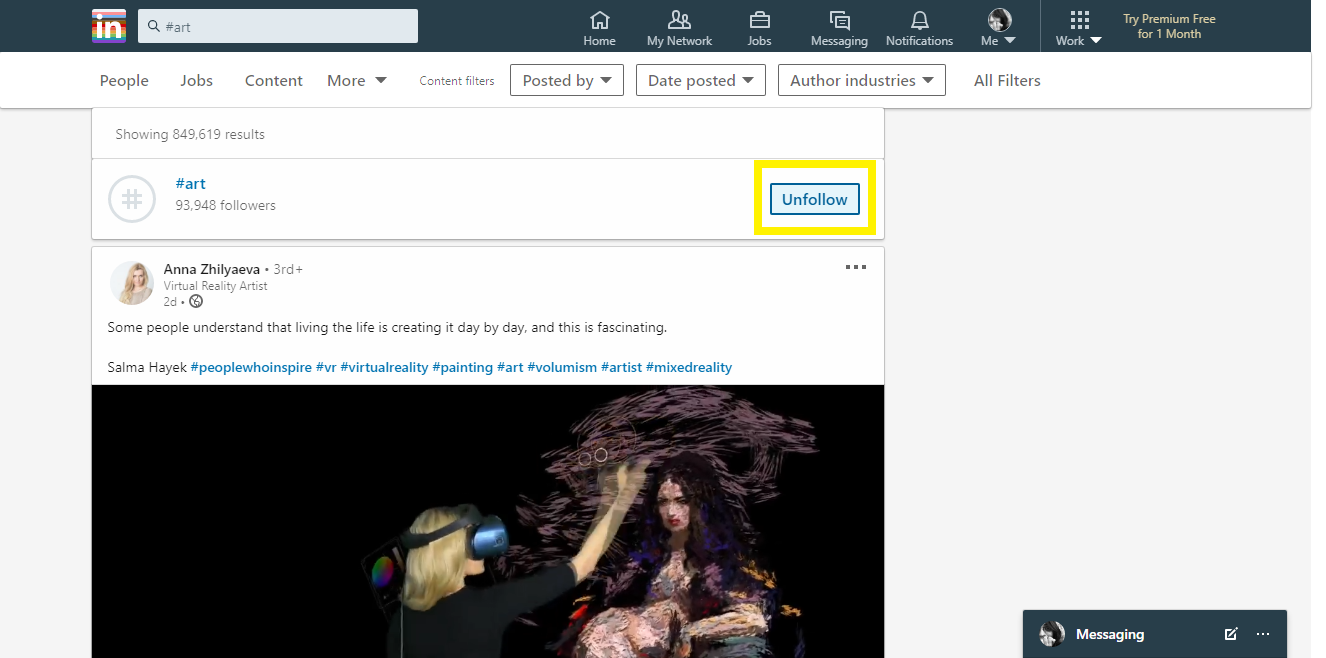
Task: Select the Jobs filter tab
Action: point(197,80)
